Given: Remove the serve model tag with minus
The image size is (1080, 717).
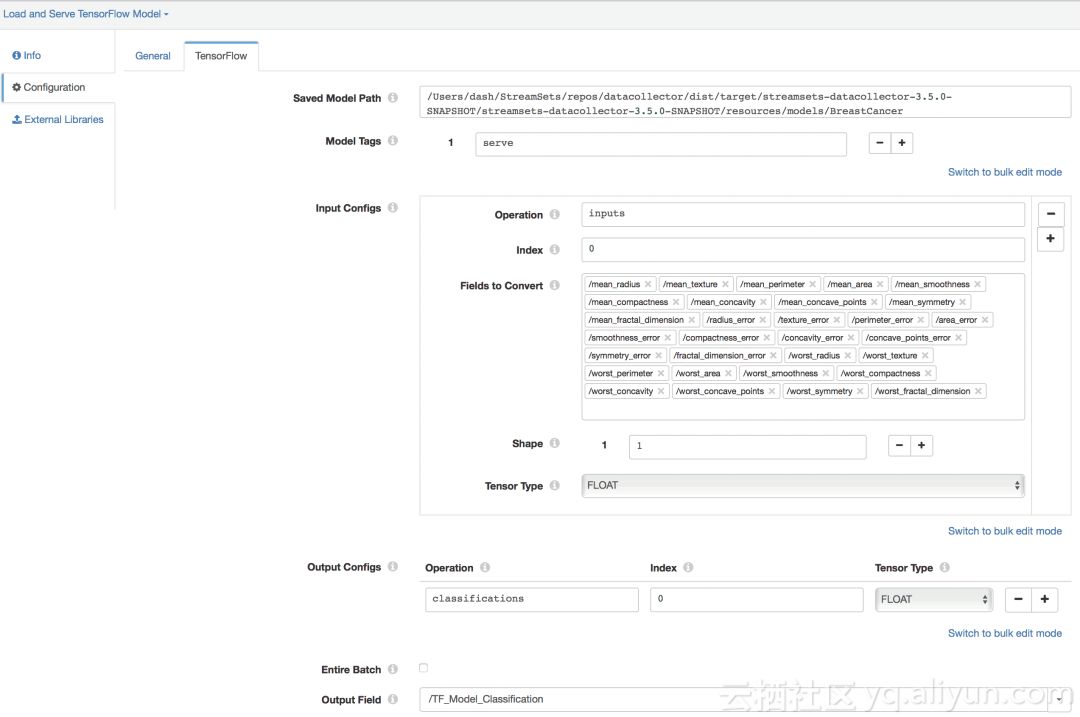Looking at the screenshot, I should [880, 143].
